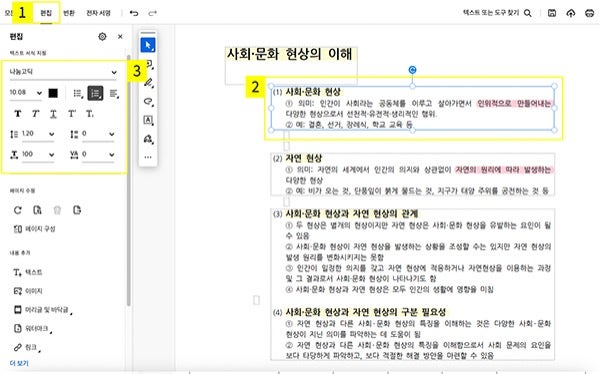600x374 pixels.
Task: Open 워터마크 (Watermark) options
Action: coord(32,328)
